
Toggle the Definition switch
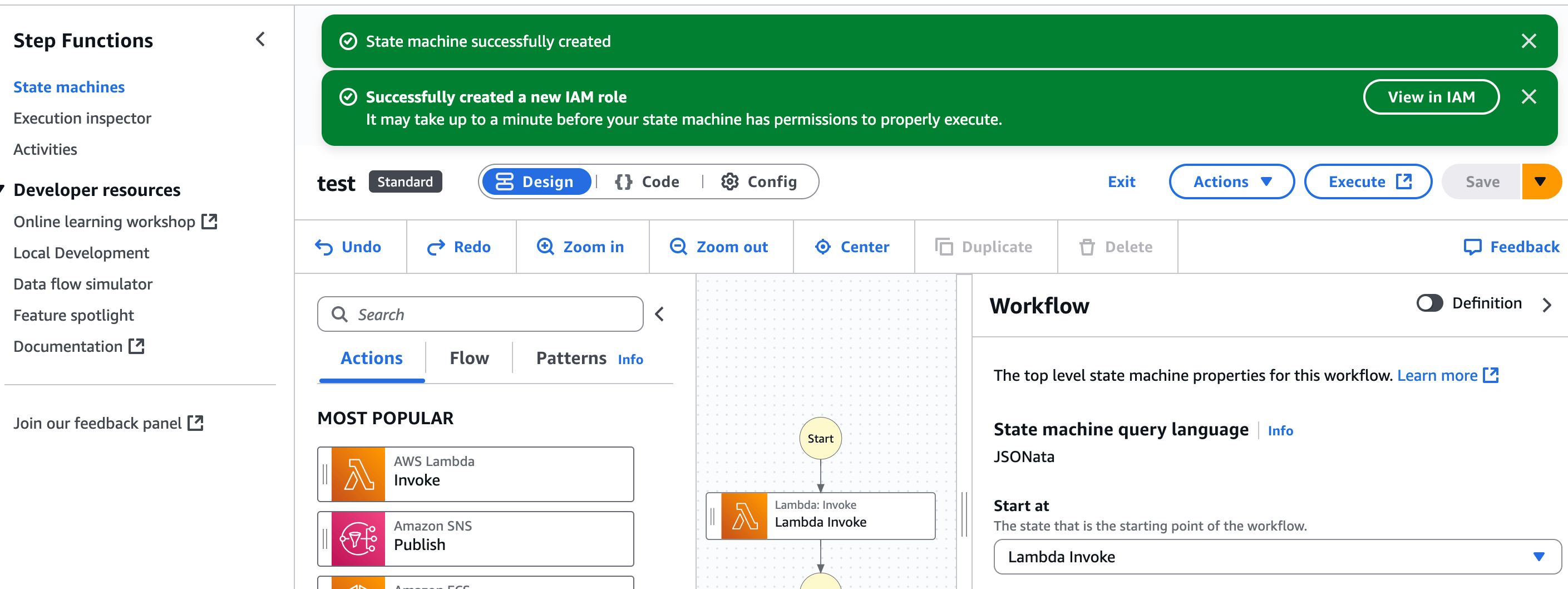click(x=1429, y=303)
